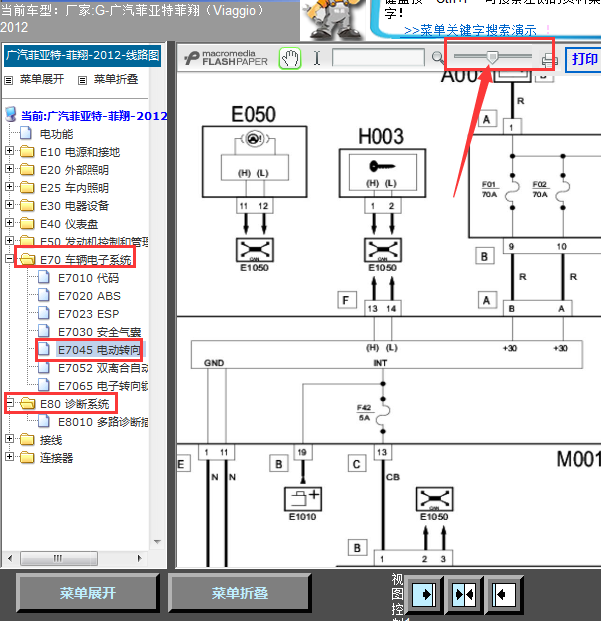This screenshot has height=621, width=601.
Task: Open E7023 ESP wiring diagram
Action: (x=88, y=314)
